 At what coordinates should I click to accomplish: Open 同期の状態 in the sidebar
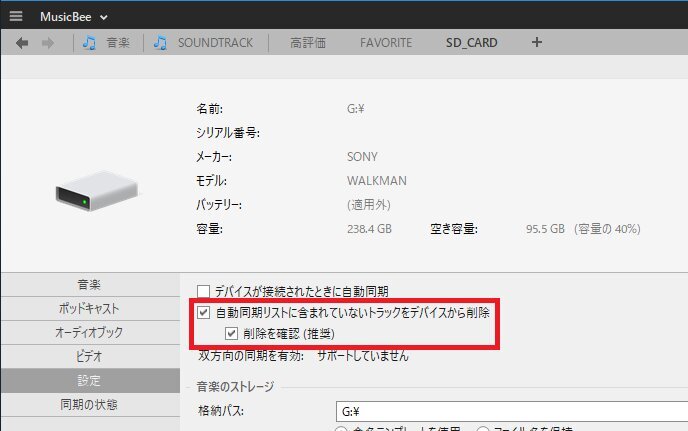pyautogui.click(x=90, y=404)
